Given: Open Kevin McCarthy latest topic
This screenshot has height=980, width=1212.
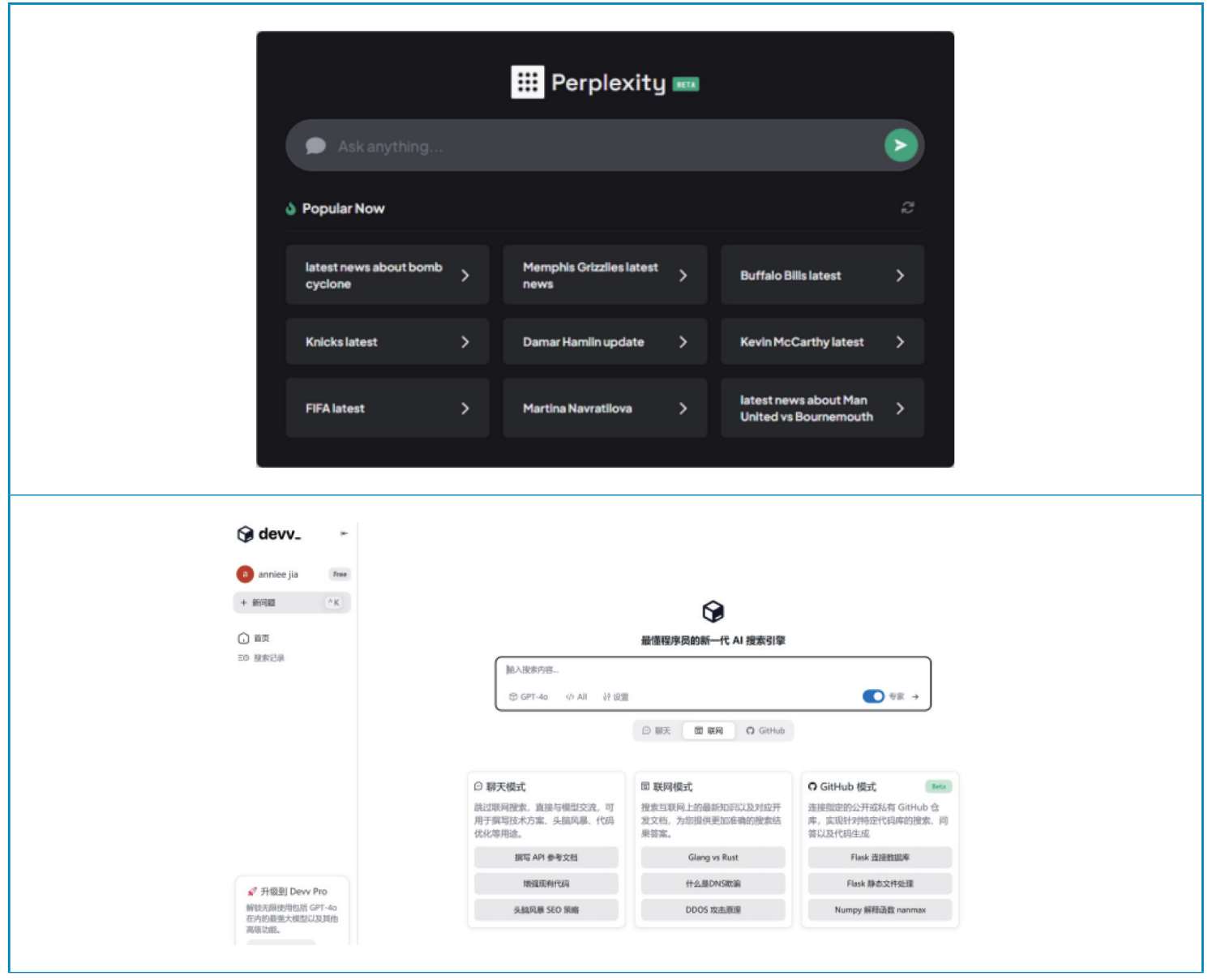Looking at the screenshot, I should click(x=822, y=342).
